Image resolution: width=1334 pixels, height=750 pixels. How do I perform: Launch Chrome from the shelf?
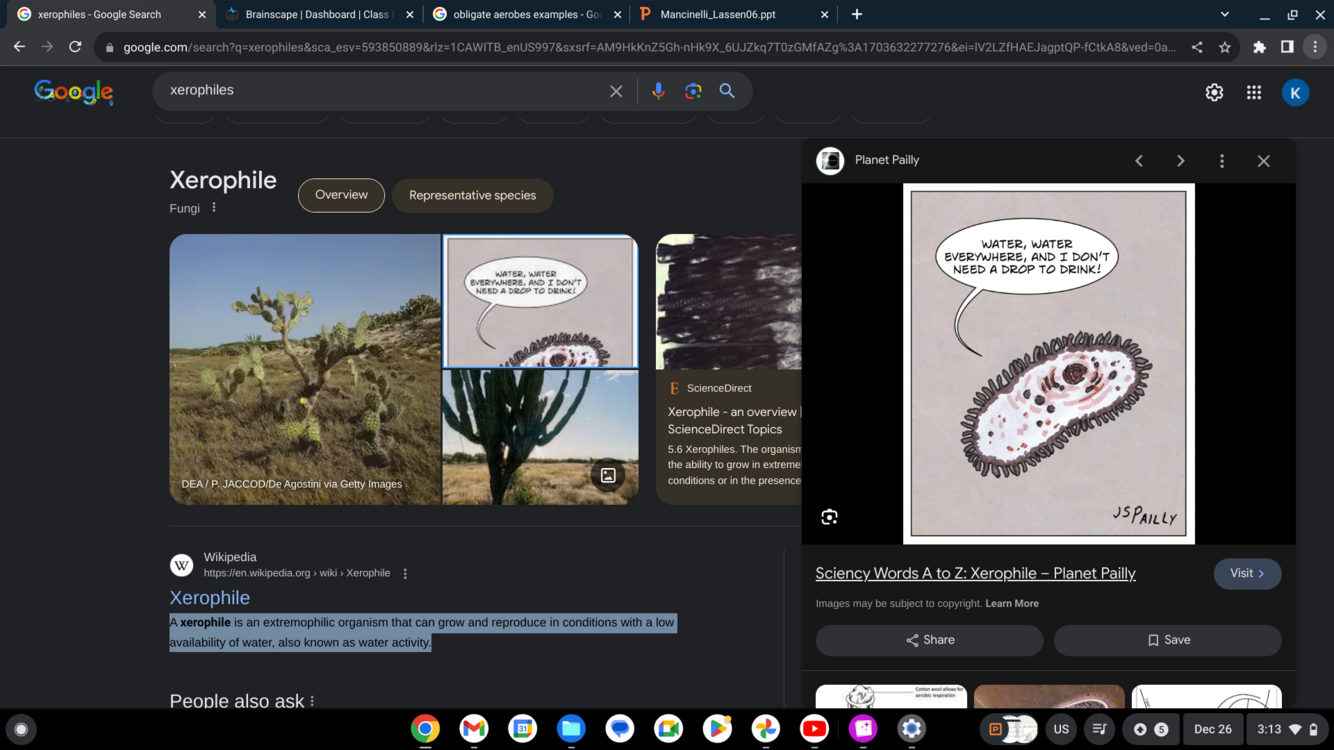point(425,729)
